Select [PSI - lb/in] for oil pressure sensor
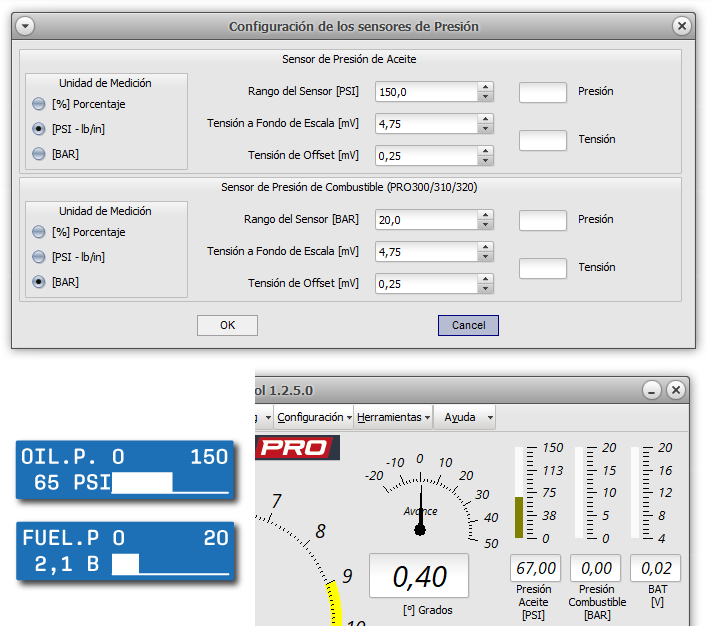The width and height of the screenshot is (711, 639). (39, 129)
